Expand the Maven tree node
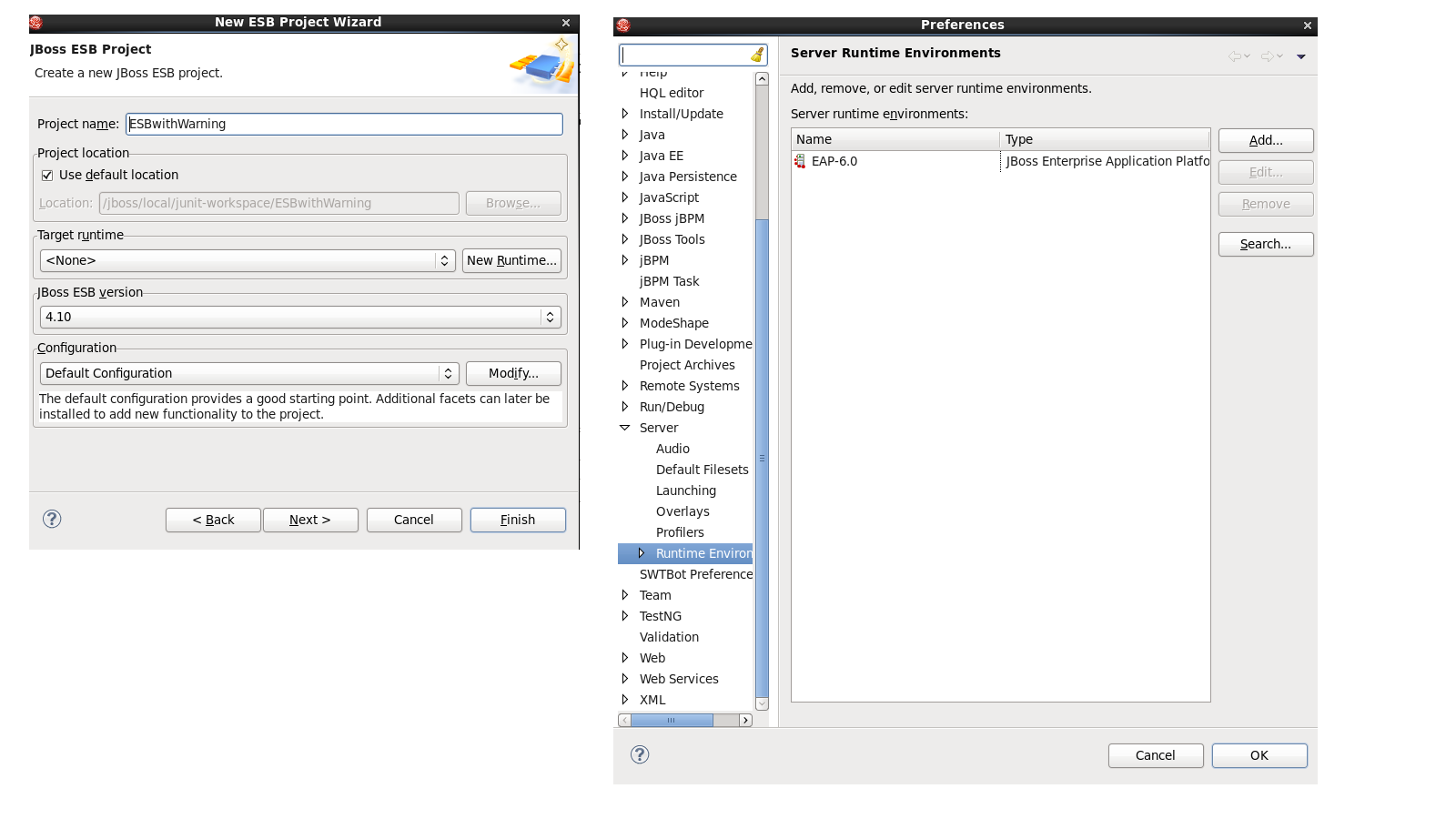This screenshot has width=1456, height=819. (625, 302)
